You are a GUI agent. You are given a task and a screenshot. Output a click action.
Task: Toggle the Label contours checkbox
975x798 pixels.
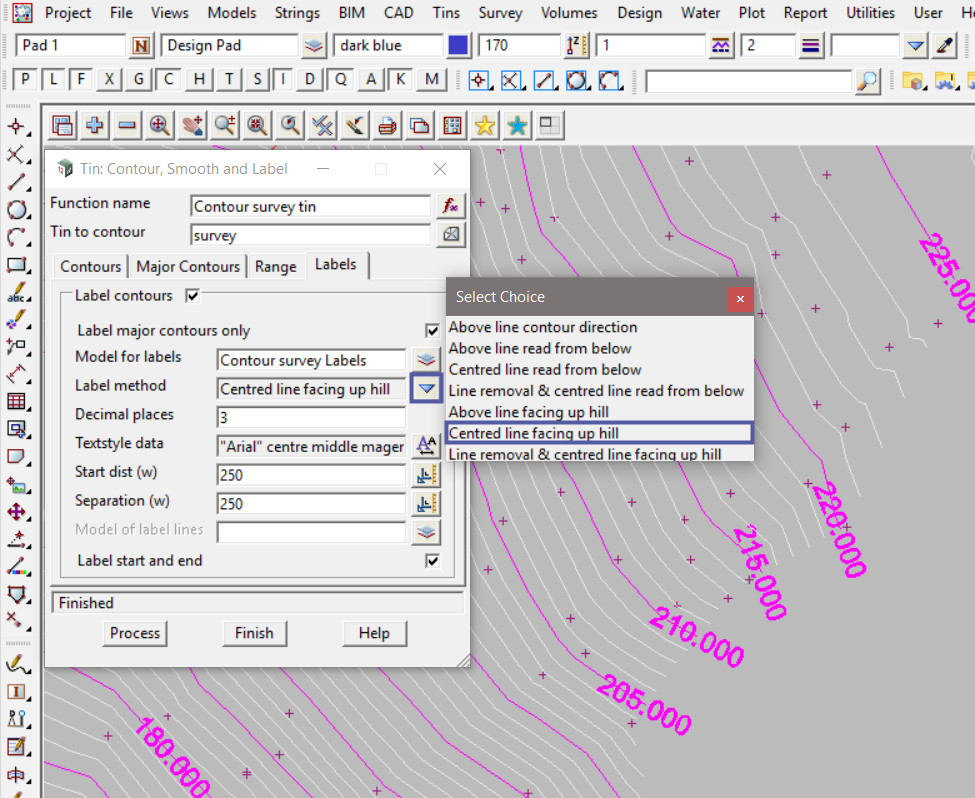point(193,296)
